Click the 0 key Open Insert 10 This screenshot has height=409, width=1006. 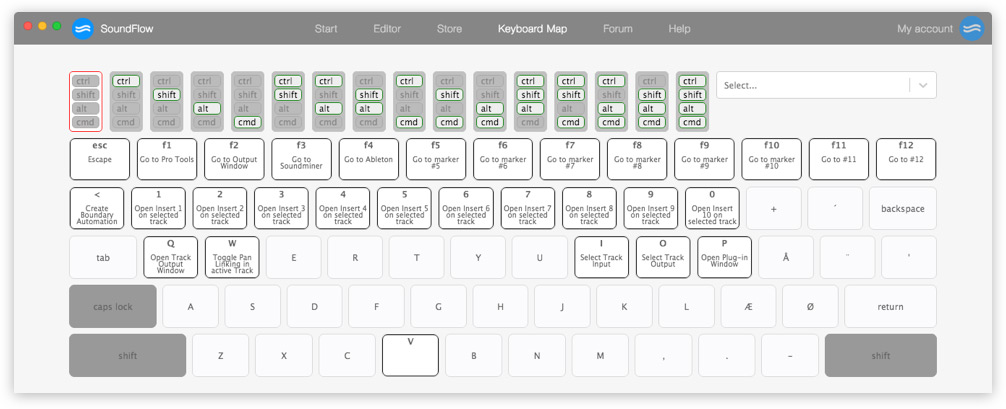click(x=712, y=208)
